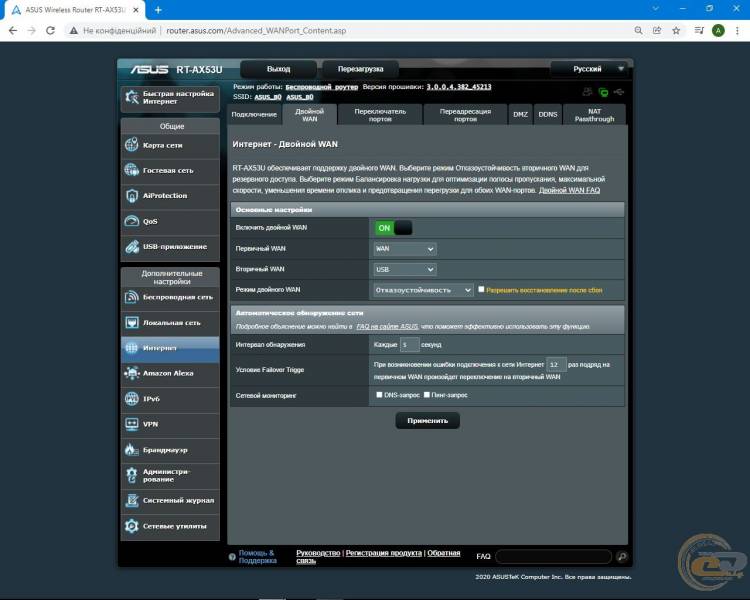Toggle the Dual WAN ON switch

[393, 228]
